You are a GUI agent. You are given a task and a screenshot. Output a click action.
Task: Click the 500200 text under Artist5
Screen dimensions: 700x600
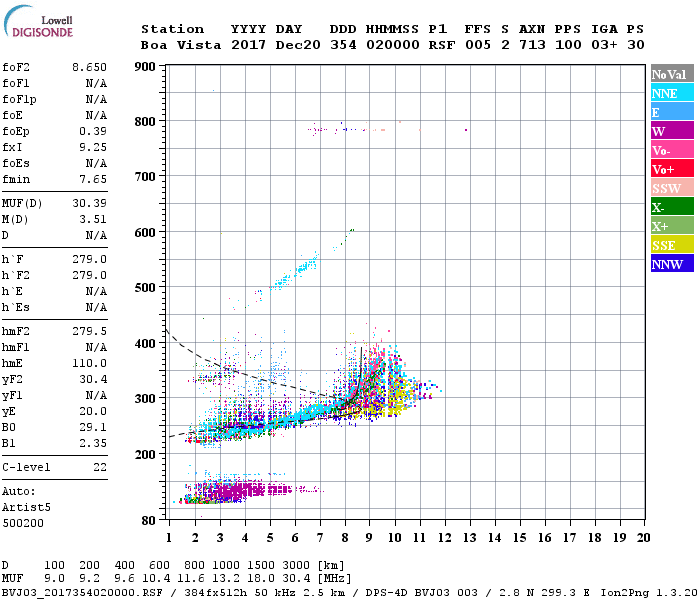pyautogui.click(x=23, y=523)
